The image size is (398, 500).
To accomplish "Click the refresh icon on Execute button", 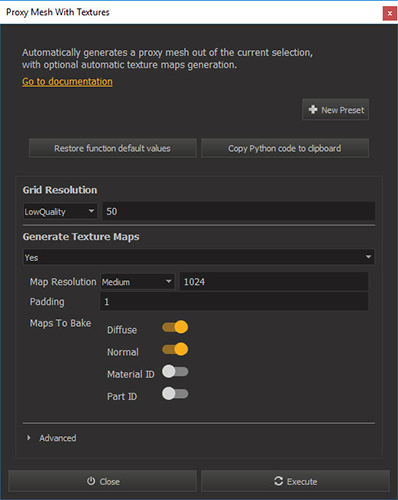I will 278,481.
